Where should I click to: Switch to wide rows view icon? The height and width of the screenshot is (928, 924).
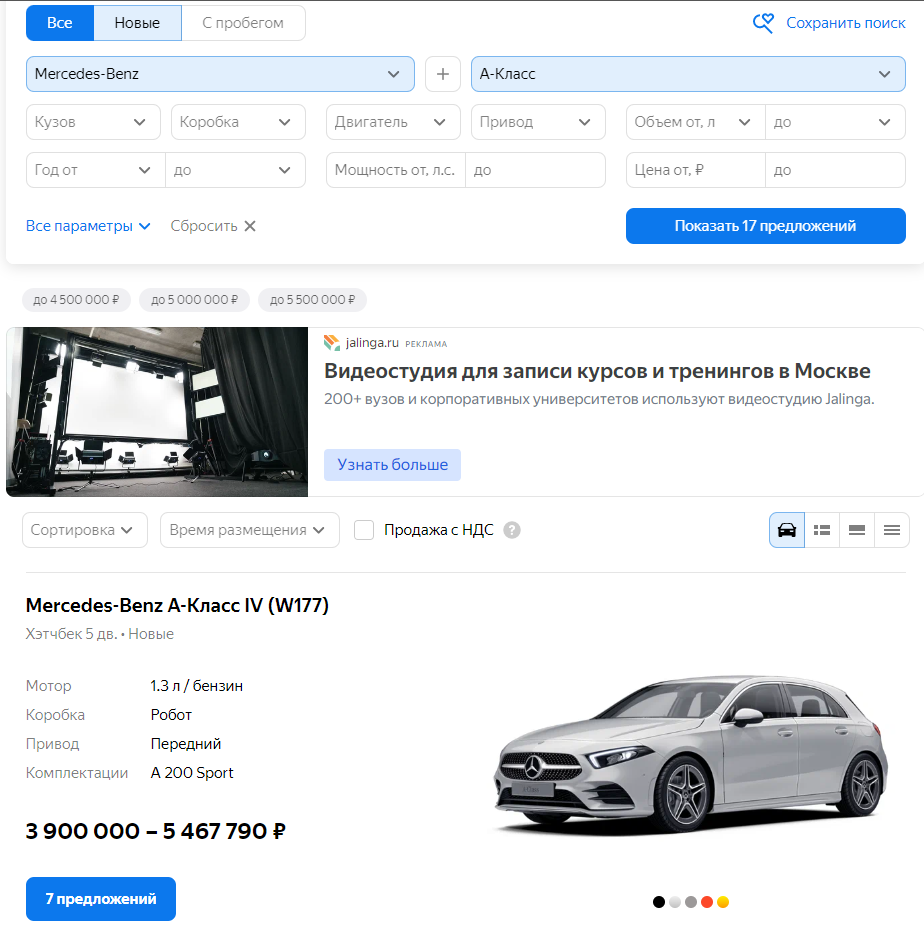coord(857,530)
